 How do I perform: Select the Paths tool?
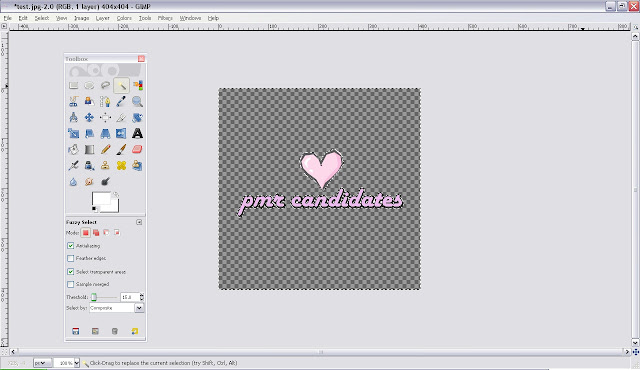point(105,101)
